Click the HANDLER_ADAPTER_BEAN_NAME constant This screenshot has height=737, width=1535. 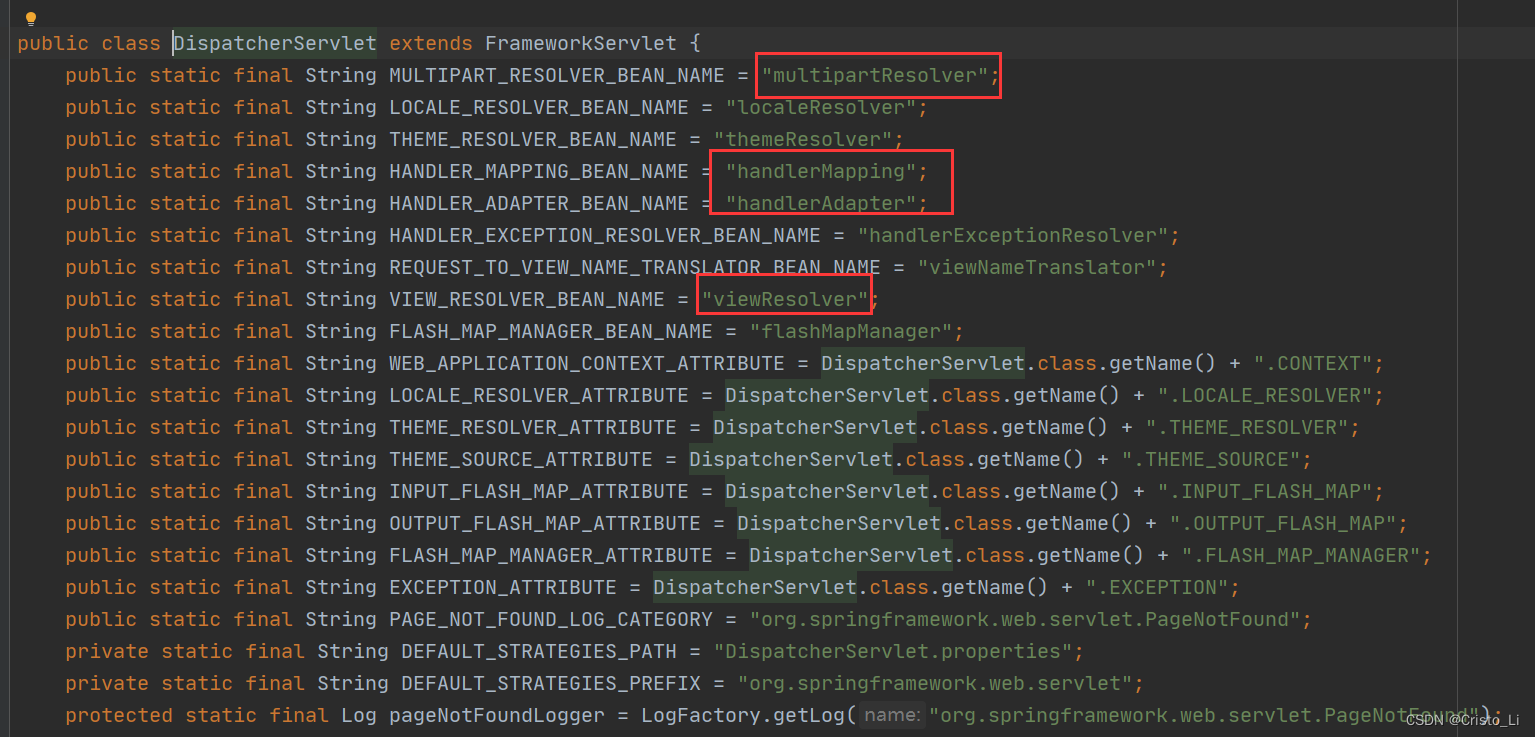539,203
